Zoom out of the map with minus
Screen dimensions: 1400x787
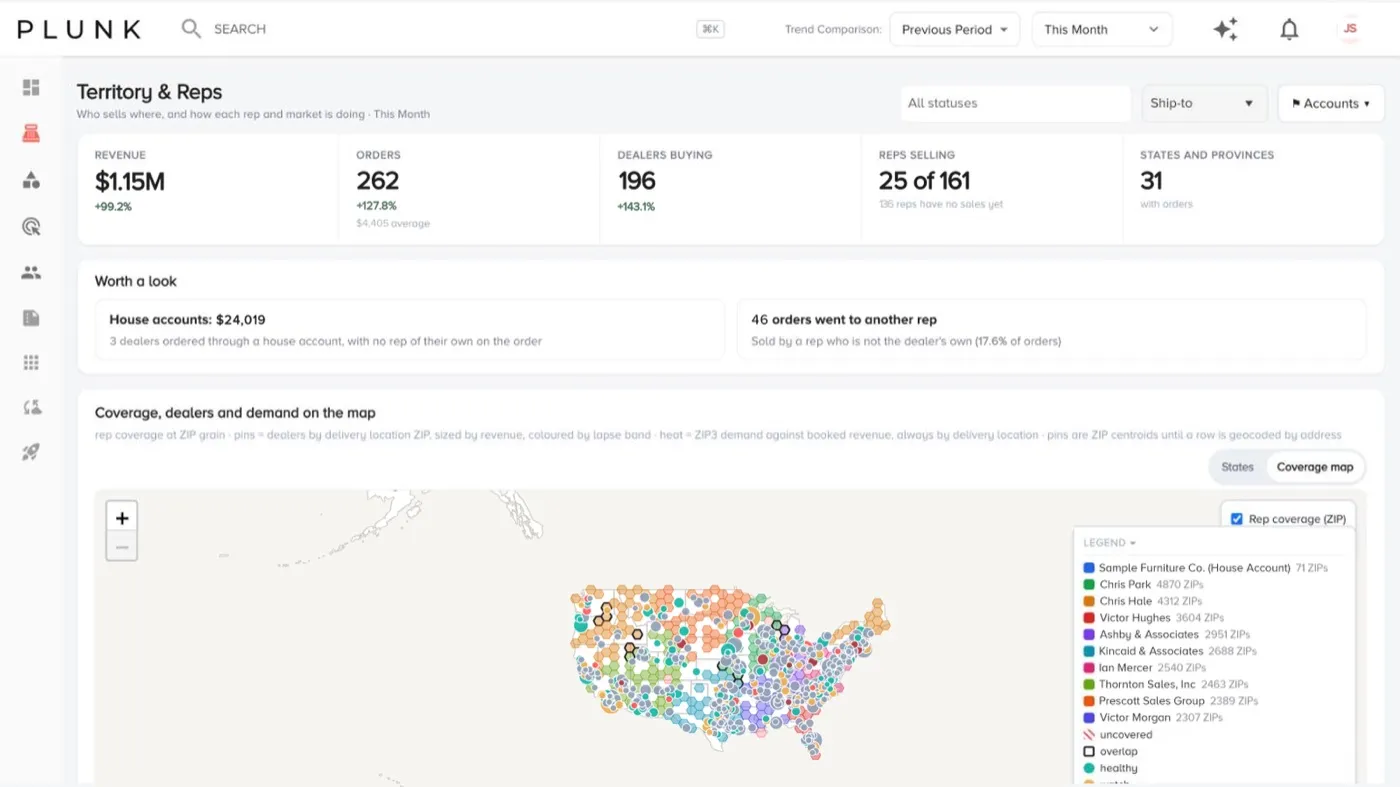pos(122,547)
